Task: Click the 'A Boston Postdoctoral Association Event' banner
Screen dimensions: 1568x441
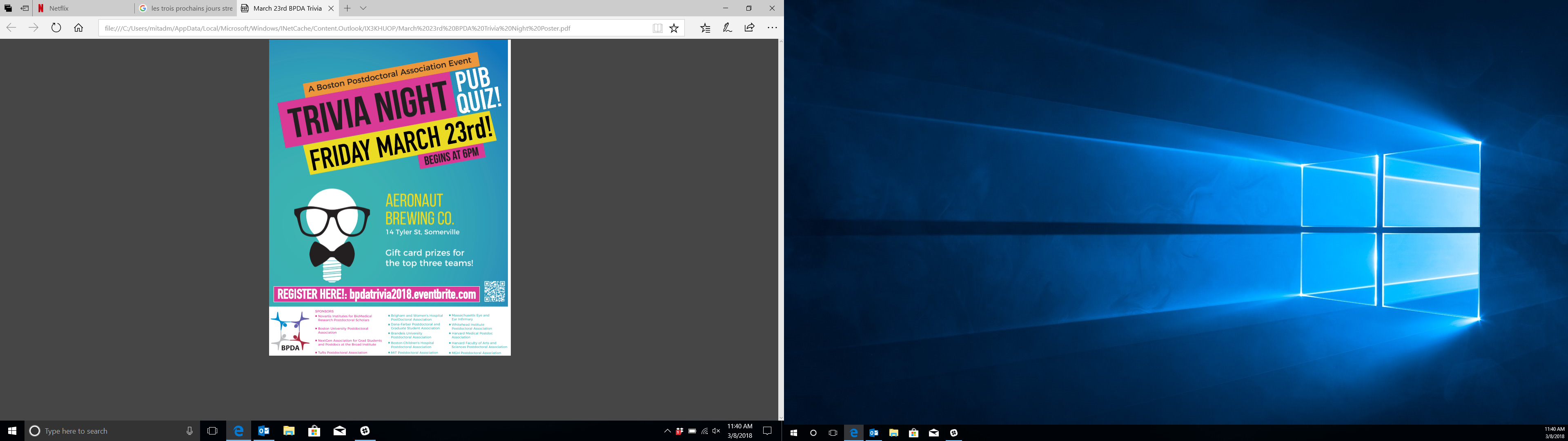Action: tap(390, 74)
